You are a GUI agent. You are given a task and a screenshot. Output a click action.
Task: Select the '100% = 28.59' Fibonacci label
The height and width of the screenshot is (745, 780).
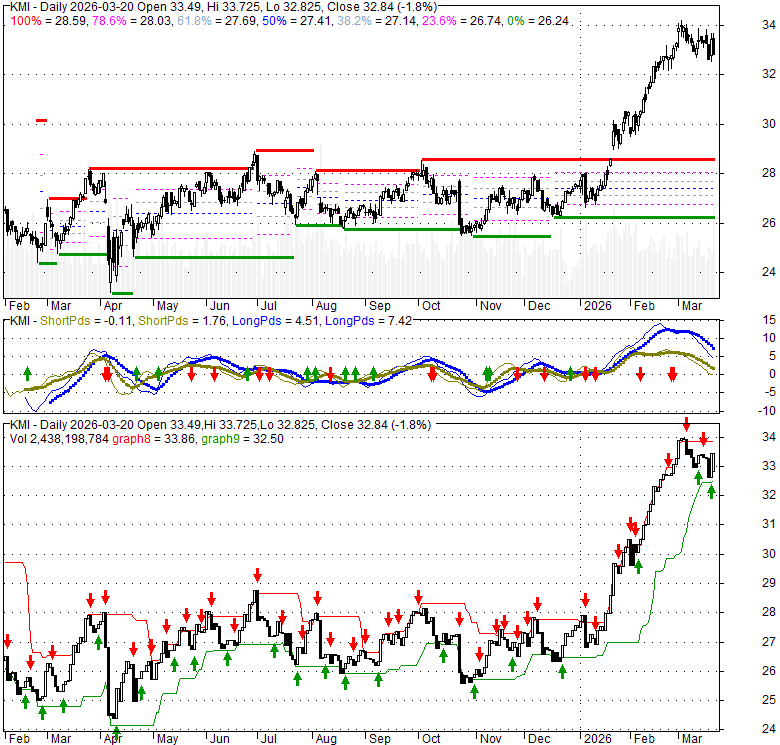[x=49, y=21]
